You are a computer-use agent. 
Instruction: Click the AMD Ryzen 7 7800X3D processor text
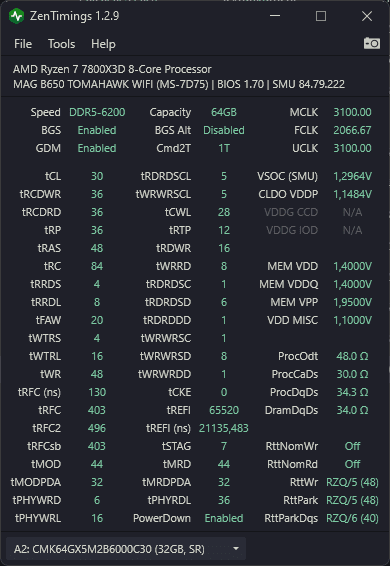pyautogui.click(x=112, y=69)
